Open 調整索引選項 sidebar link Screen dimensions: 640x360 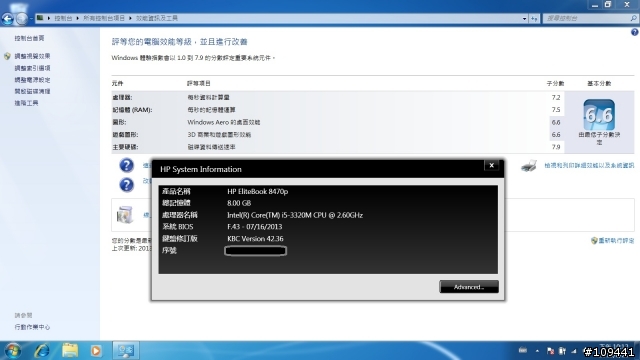tap(32, 68)
